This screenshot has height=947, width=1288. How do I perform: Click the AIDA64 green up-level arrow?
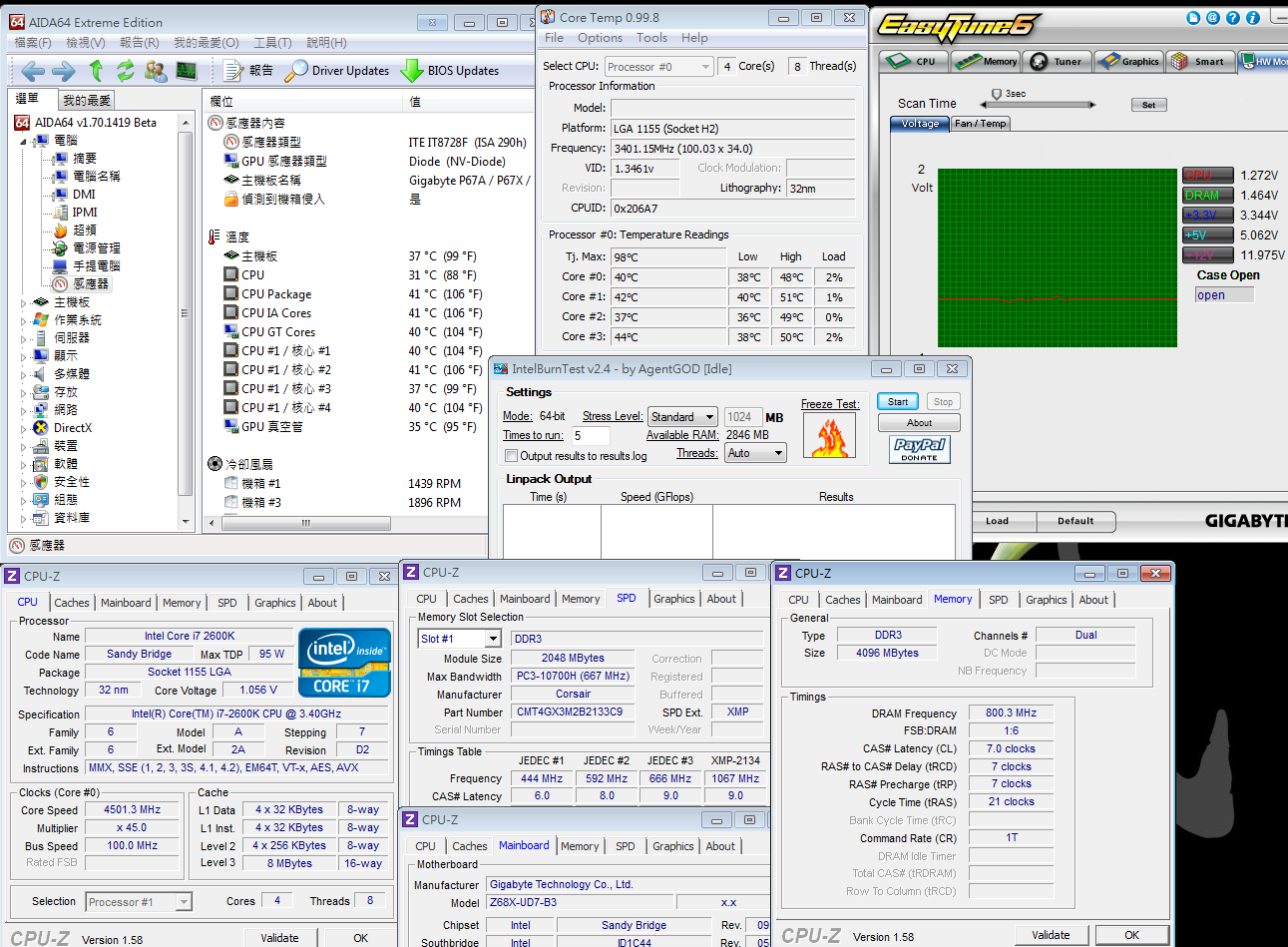pos(96,71)
